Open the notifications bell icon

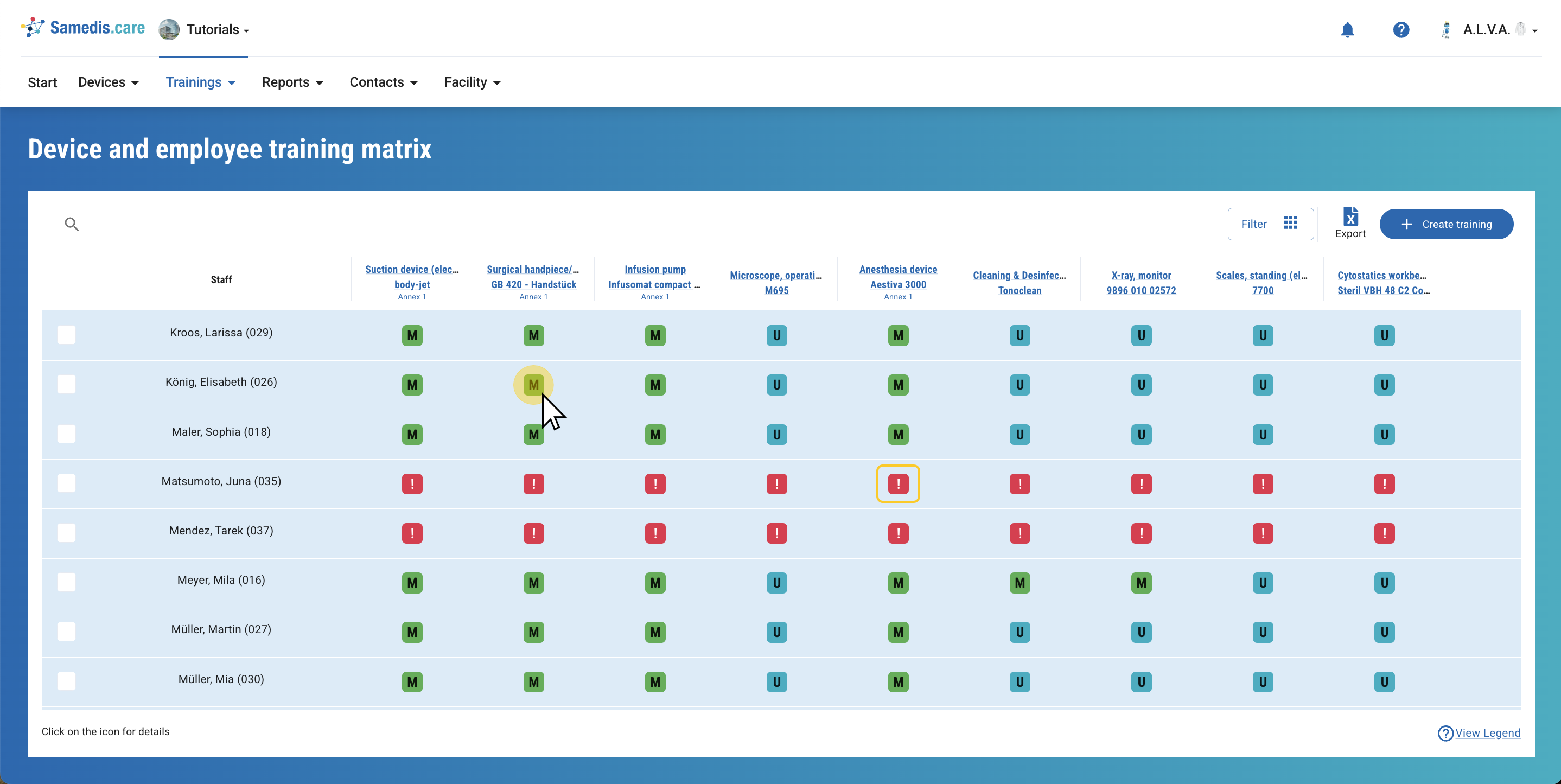1347,30
